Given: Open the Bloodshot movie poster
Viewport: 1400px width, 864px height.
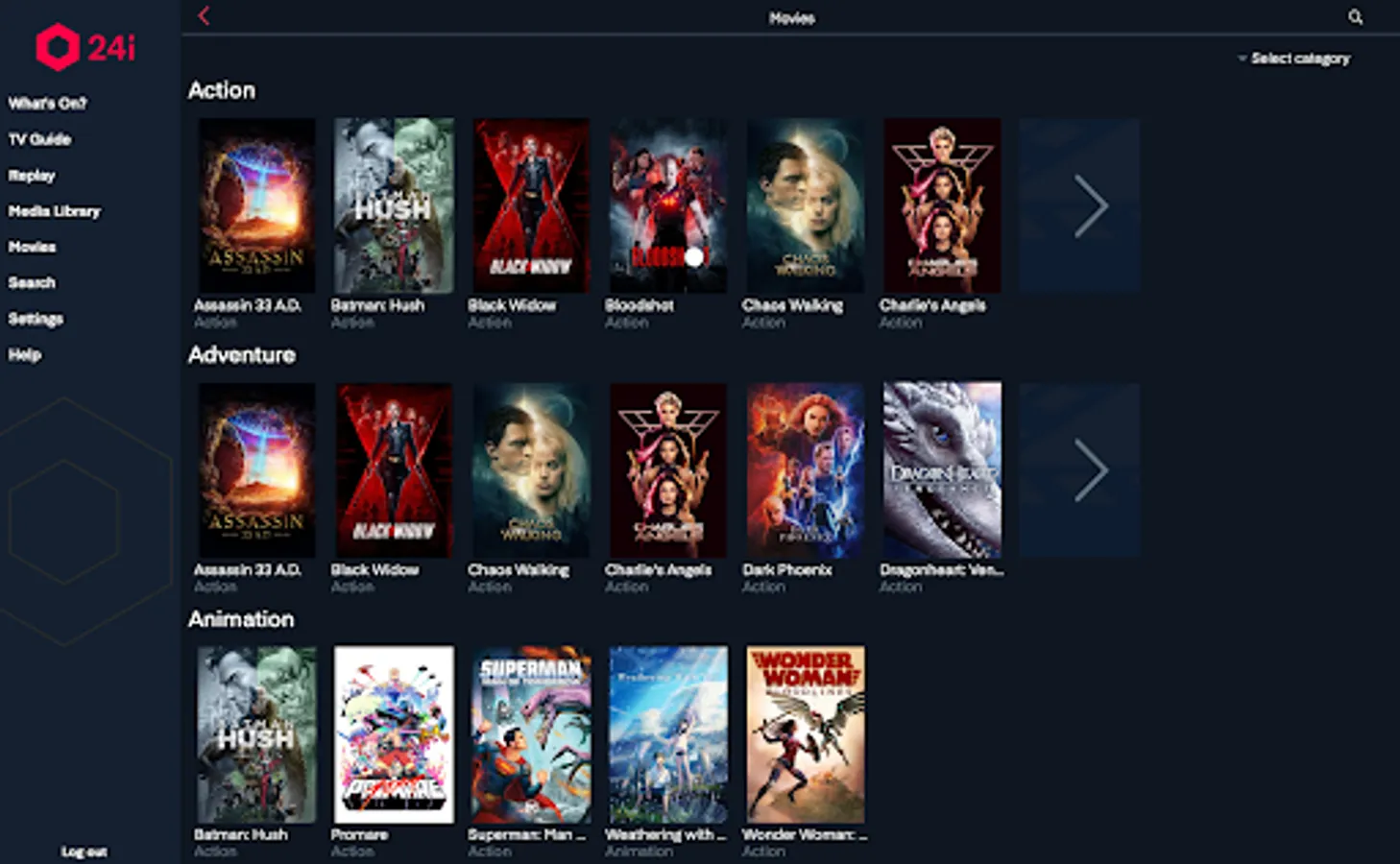Looking at the screenshot, I should [x=668, y=205].
